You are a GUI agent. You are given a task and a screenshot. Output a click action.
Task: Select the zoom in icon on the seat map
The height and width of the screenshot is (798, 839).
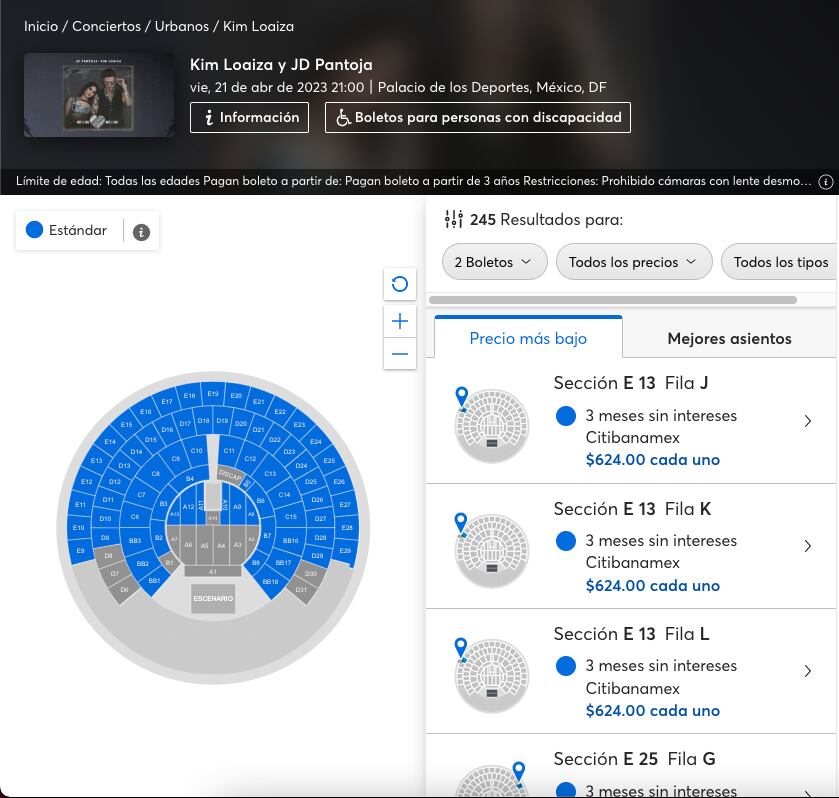400,321
